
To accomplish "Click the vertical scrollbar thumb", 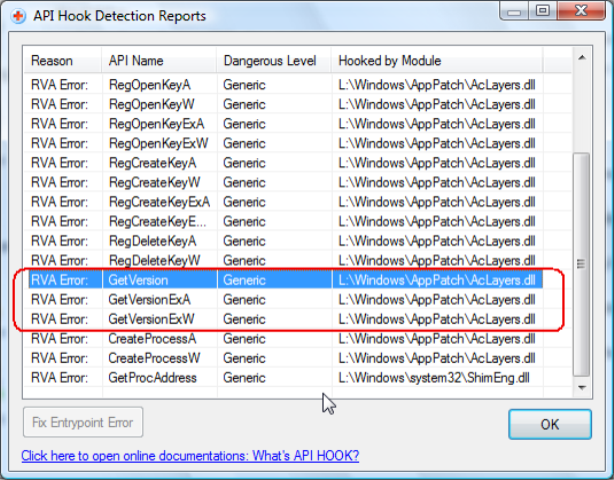I will (x=581, y=265).
